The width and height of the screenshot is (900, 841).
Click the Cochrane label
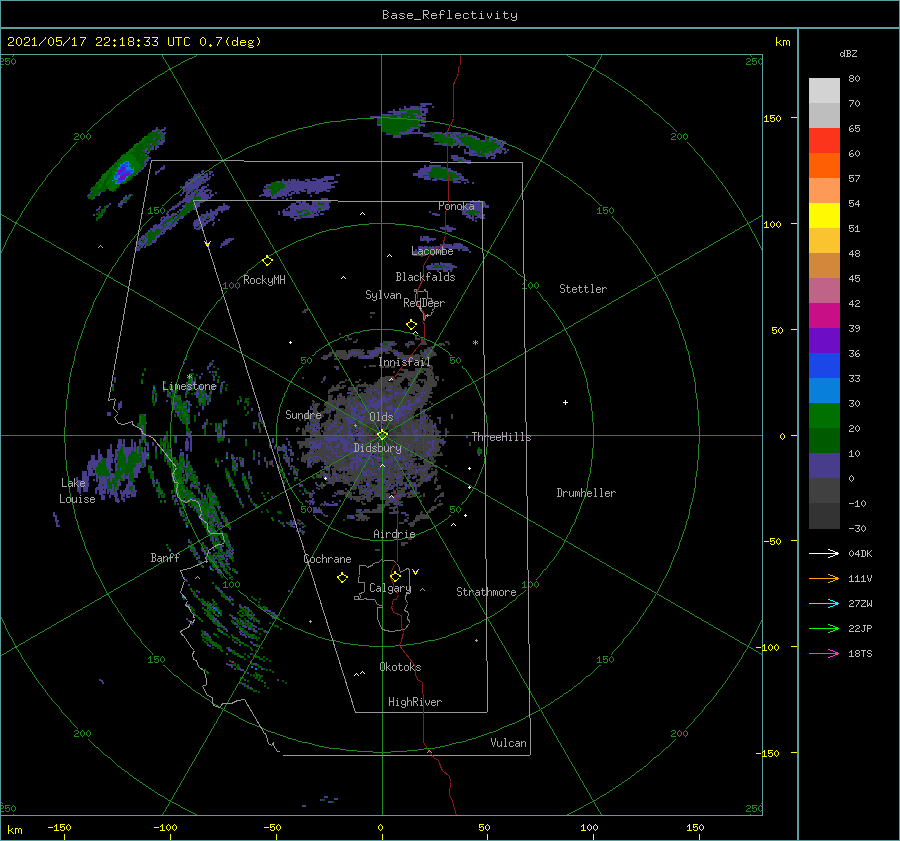point(327,559)
